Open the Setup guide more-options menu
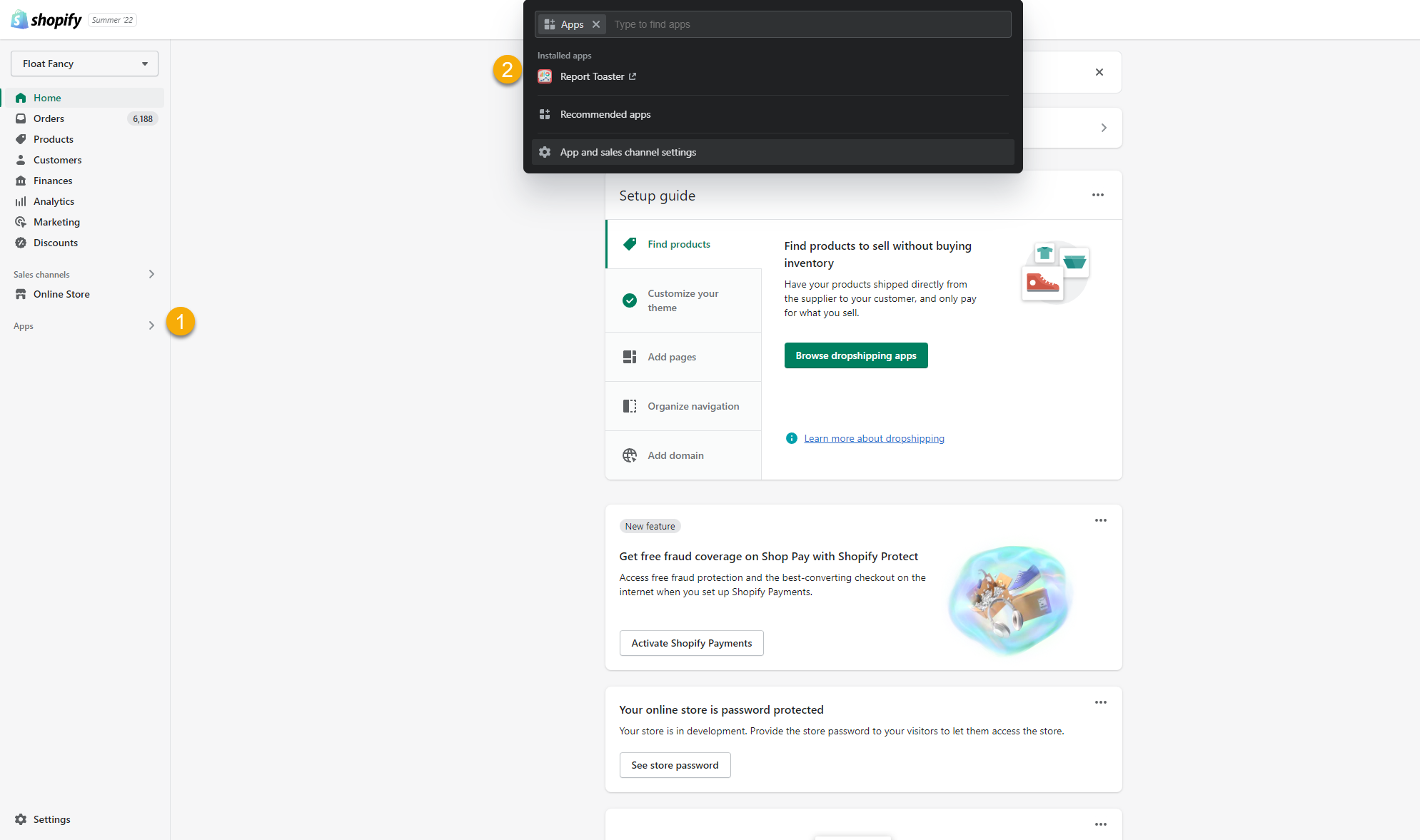The image size is (1420, 840). pos(1097,195)
